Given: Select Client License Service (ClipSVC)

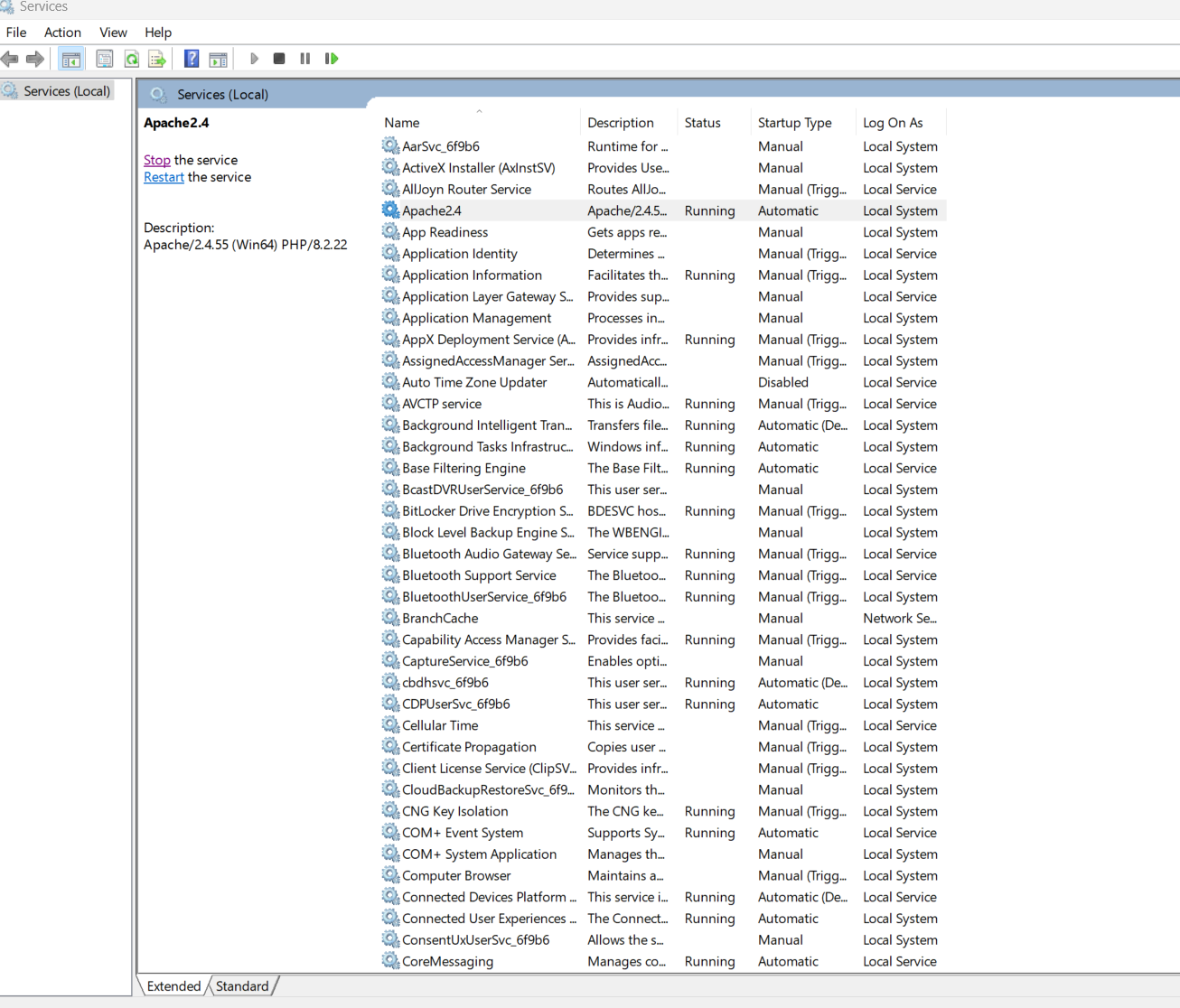Looking at the screenshot, I should pyautogui.click(x=662, y=769).
